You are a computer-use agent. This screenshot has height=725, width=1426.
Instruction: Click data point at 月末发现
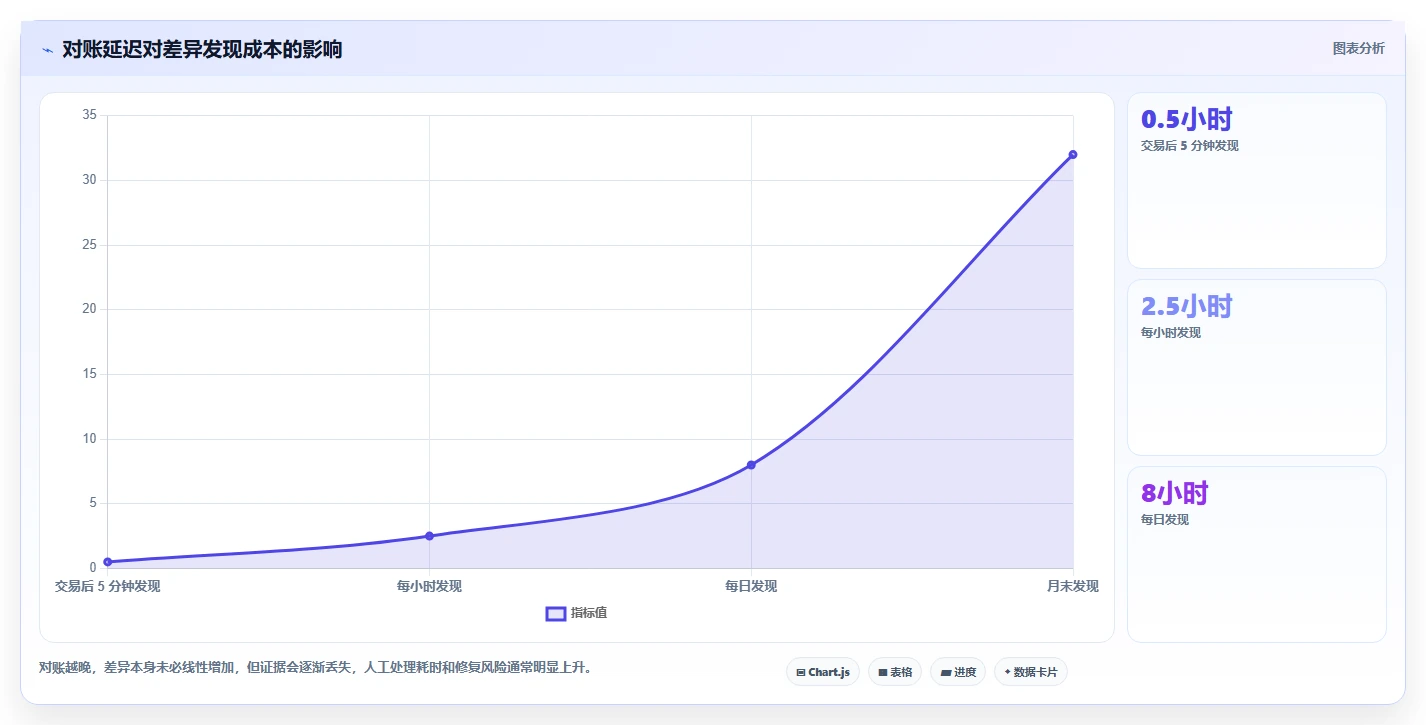click(x=1073, y=154)
